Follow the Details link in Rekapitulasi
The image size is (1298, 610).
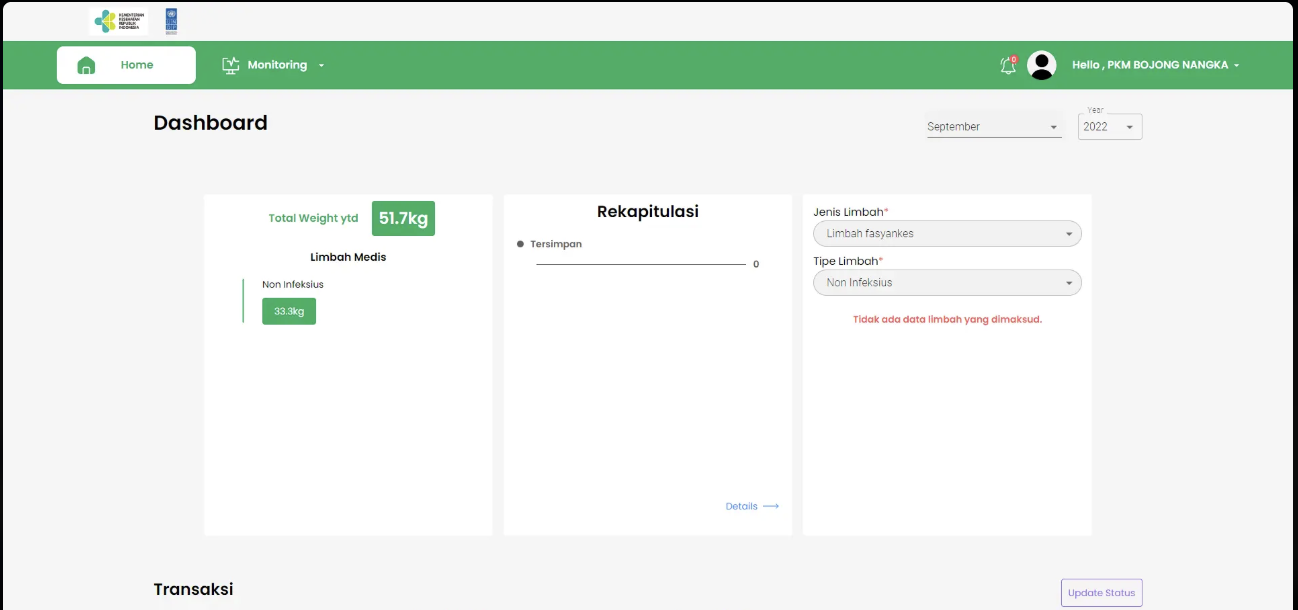pyautogui.click(x=751, y=506)
